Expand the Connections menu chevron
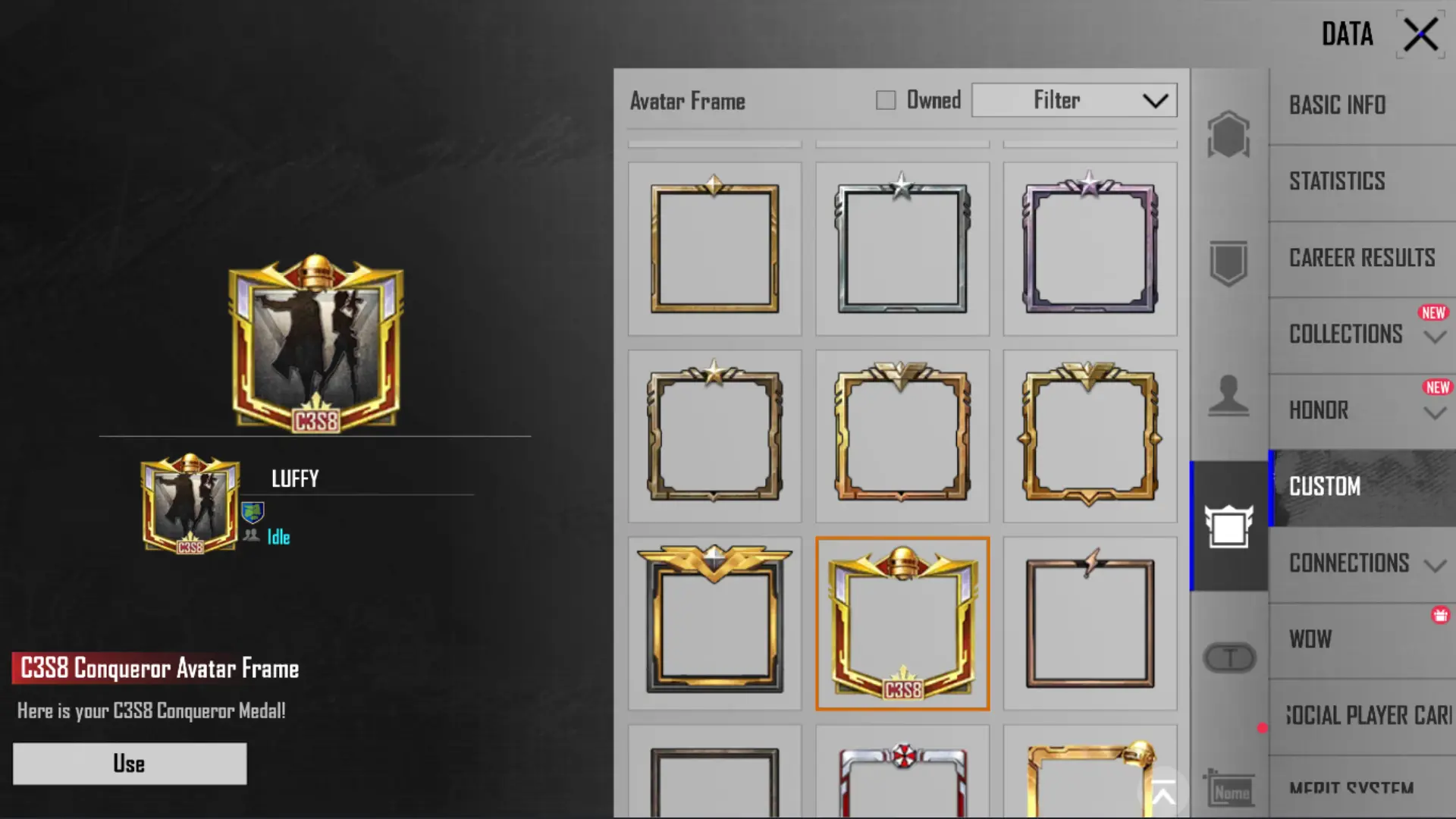The width and height of the screenshot is (1456, 819). [1435, 566]
